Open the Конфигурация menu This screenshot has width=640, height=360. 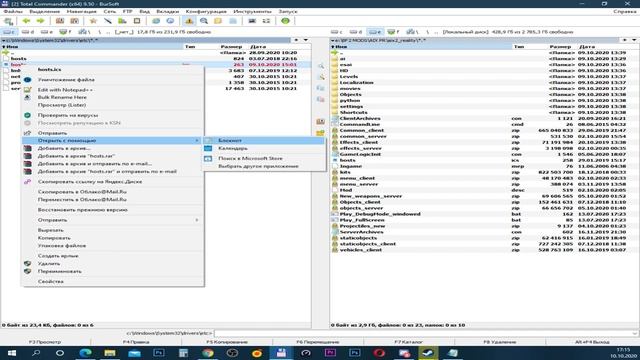tap(206, 11)
